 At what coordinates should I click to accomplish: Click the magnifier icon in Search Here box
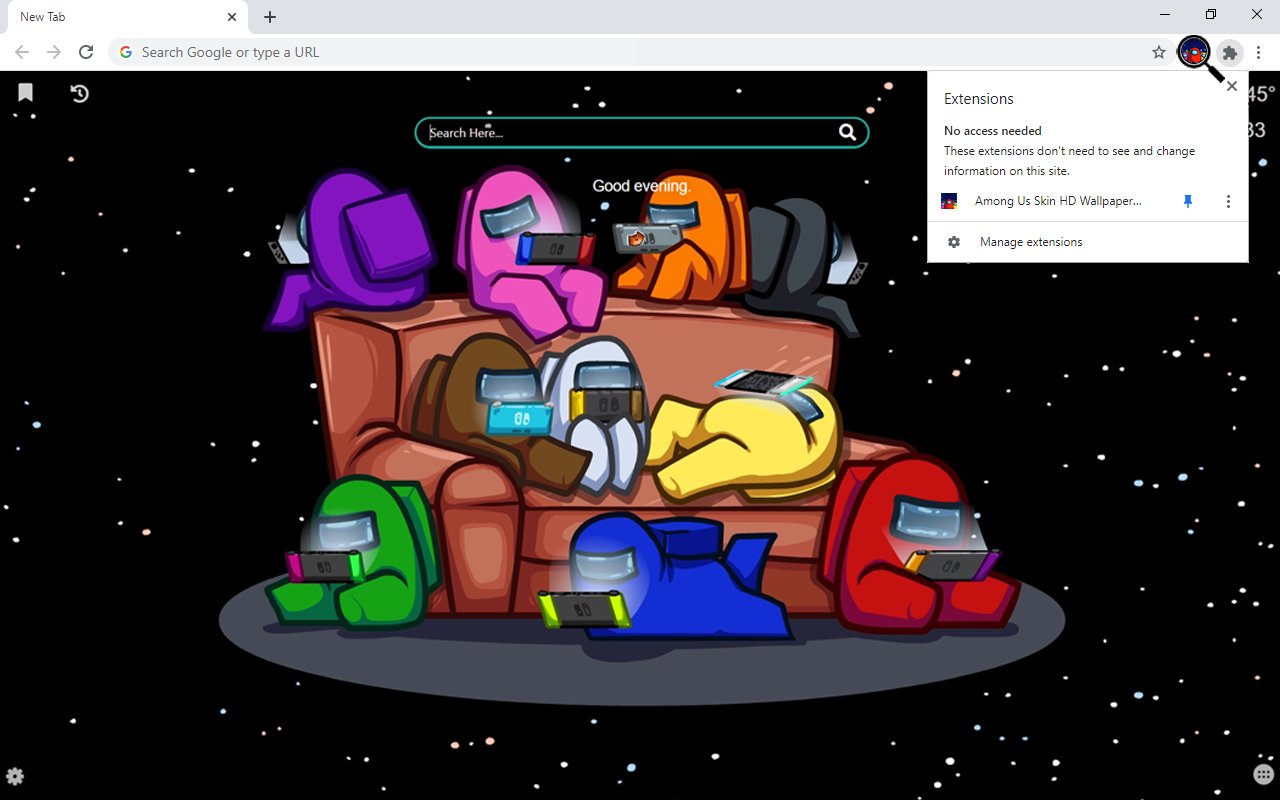[x=847, y=132]
